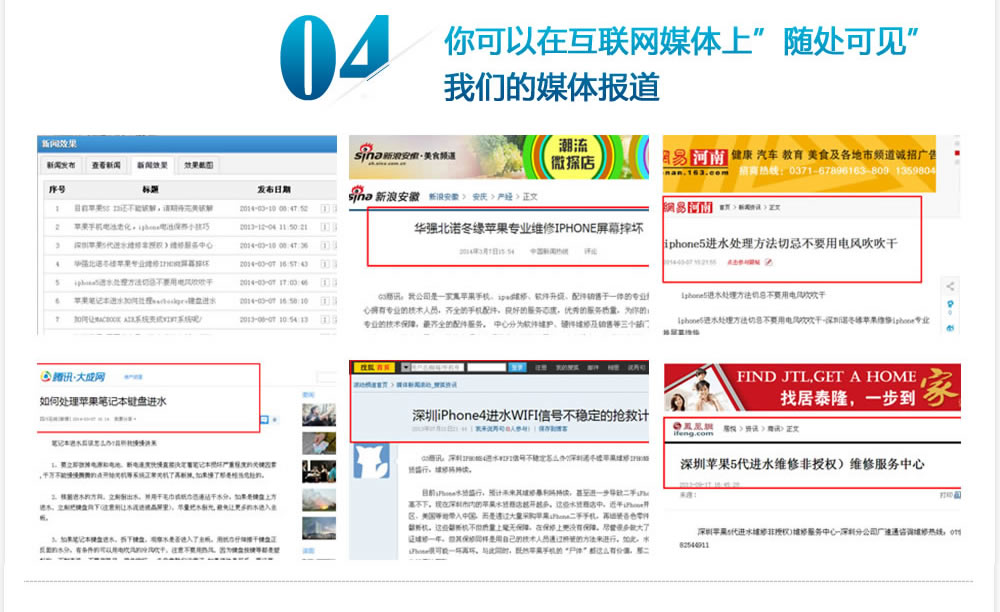The height and width of the screenshot is (612, 1000).
Task: Open the 新闻发布 tab
Action: 60,165
